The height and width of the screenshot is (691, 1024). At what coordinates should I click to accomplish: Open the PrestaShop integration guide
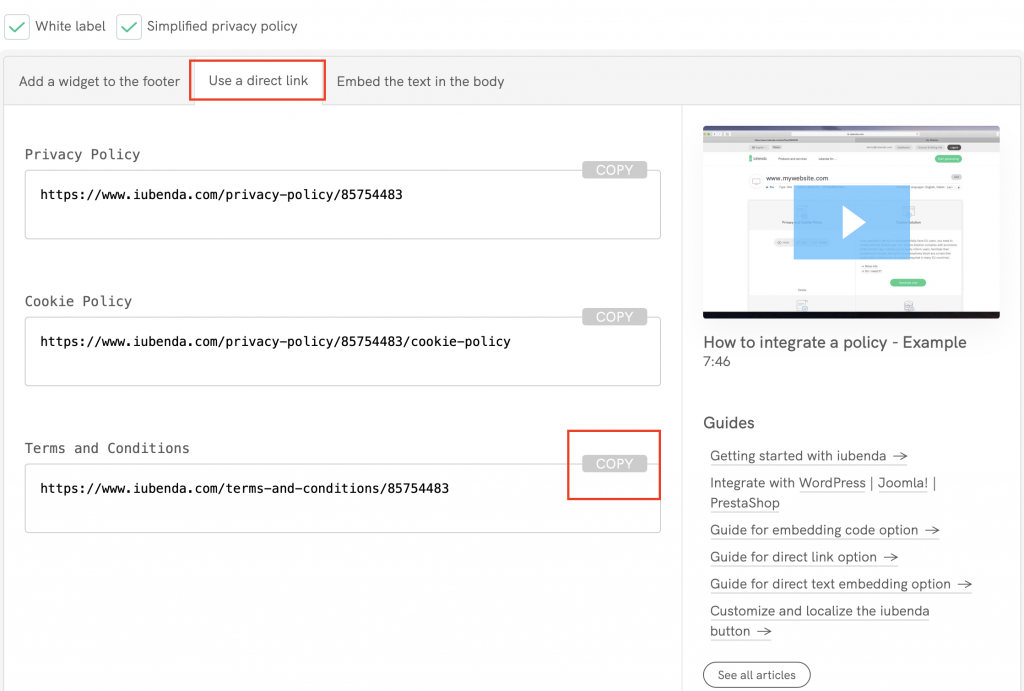point(745,503)
